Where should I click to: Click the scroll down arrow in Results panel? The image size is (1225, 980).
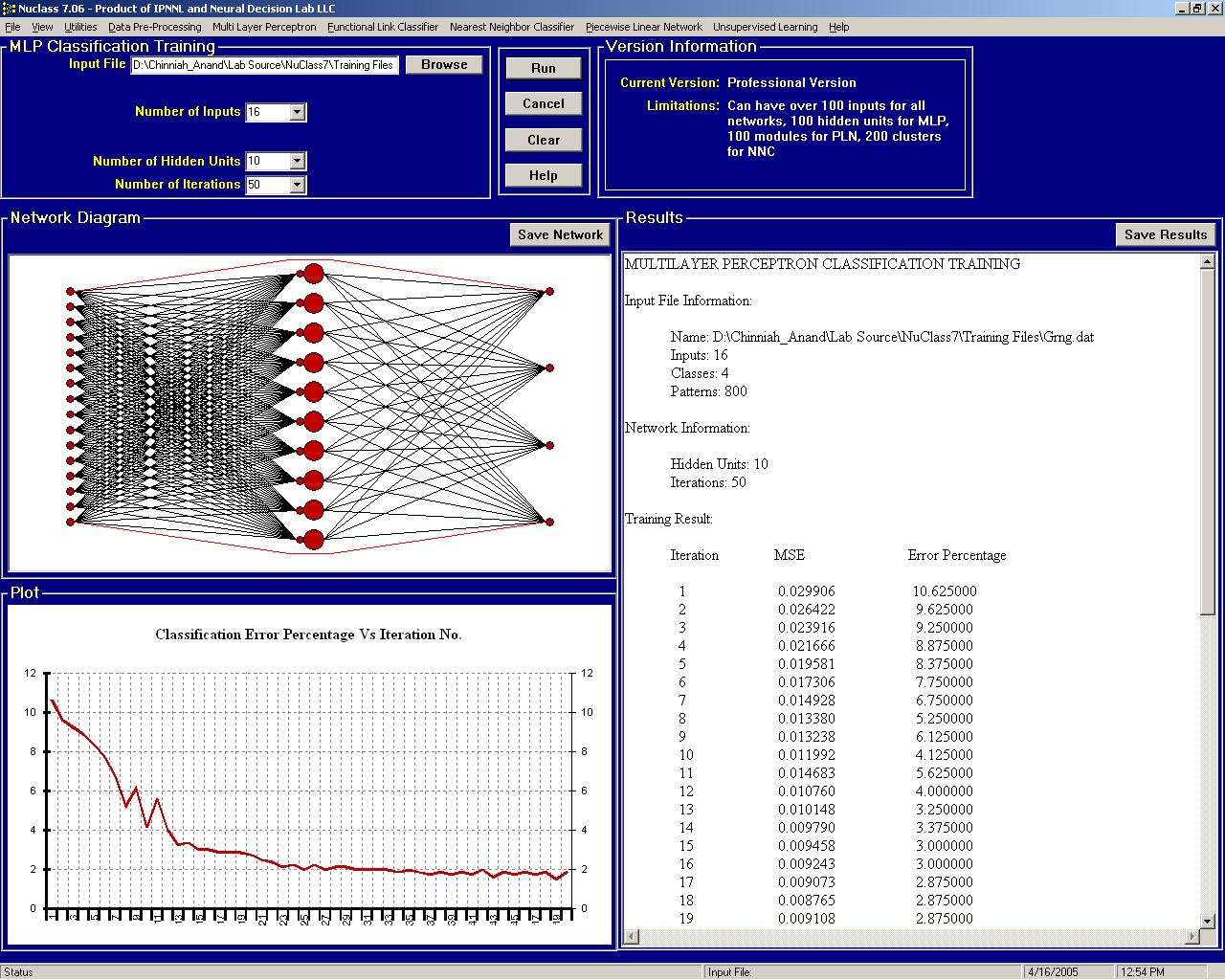tap(1208, 922)
